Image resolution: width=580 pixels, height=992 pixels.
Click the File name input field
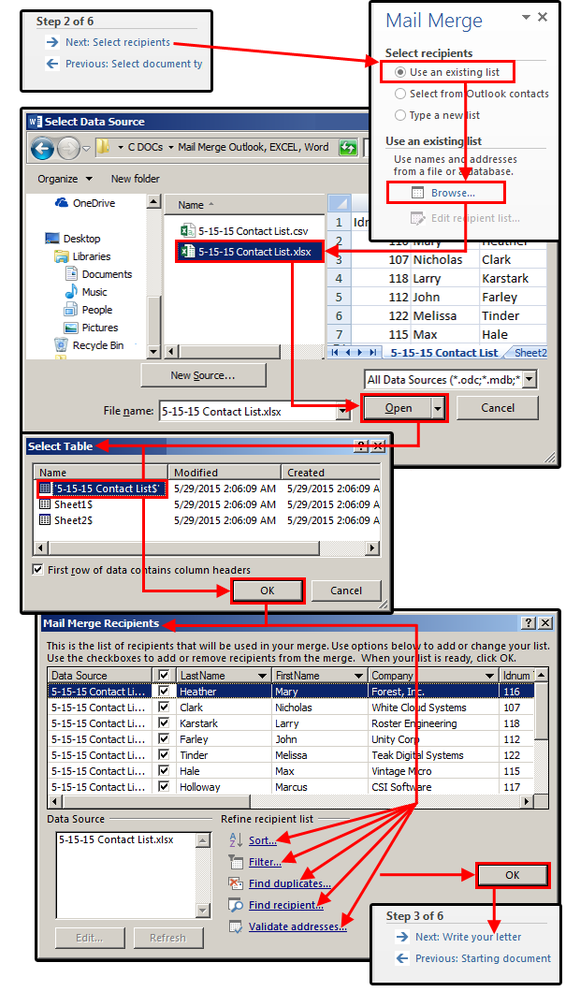(248, 411)
